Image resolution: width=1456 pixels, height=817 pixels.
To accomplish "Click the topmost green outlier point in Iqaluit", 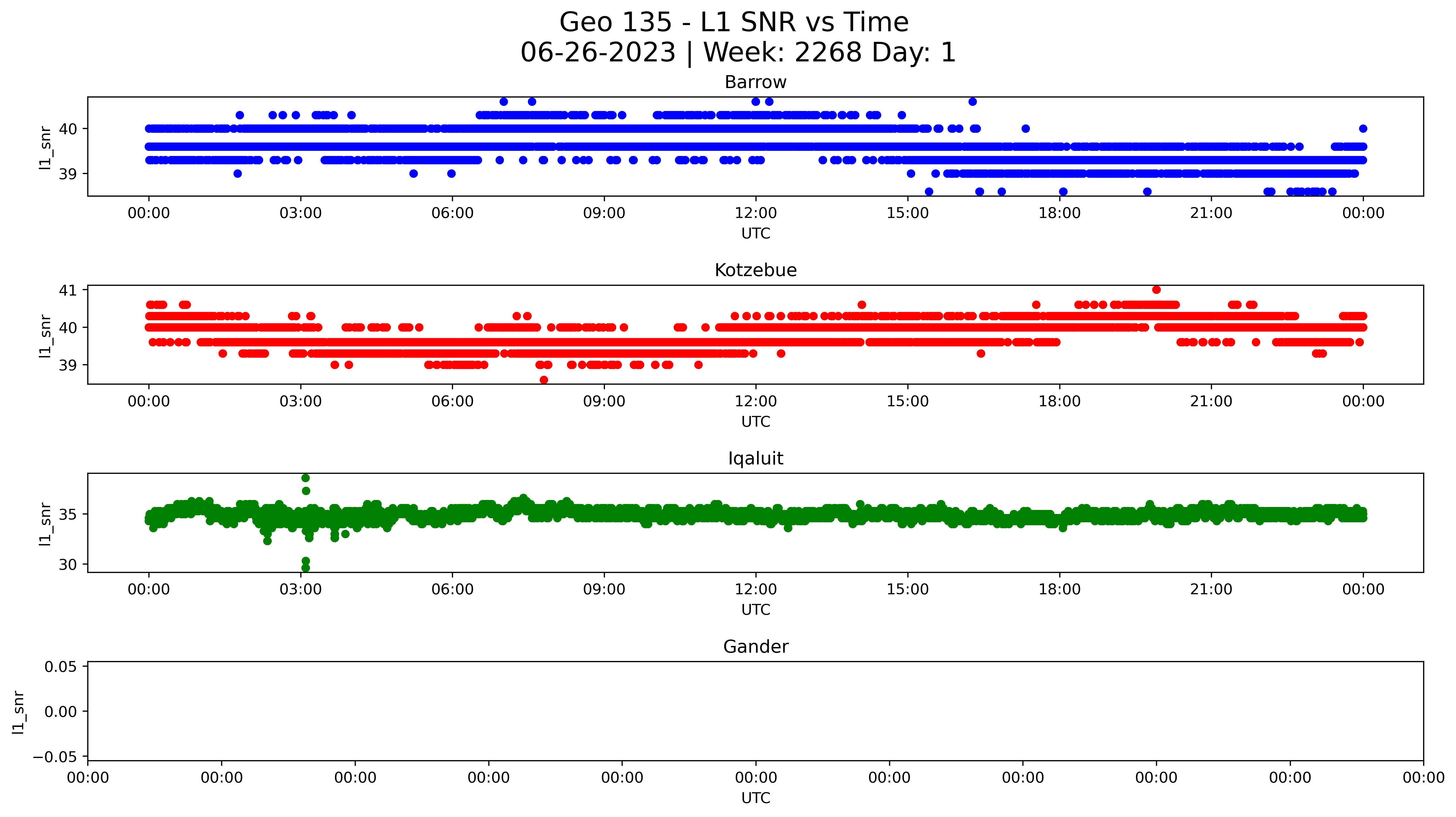I will (x=305, y=478).
